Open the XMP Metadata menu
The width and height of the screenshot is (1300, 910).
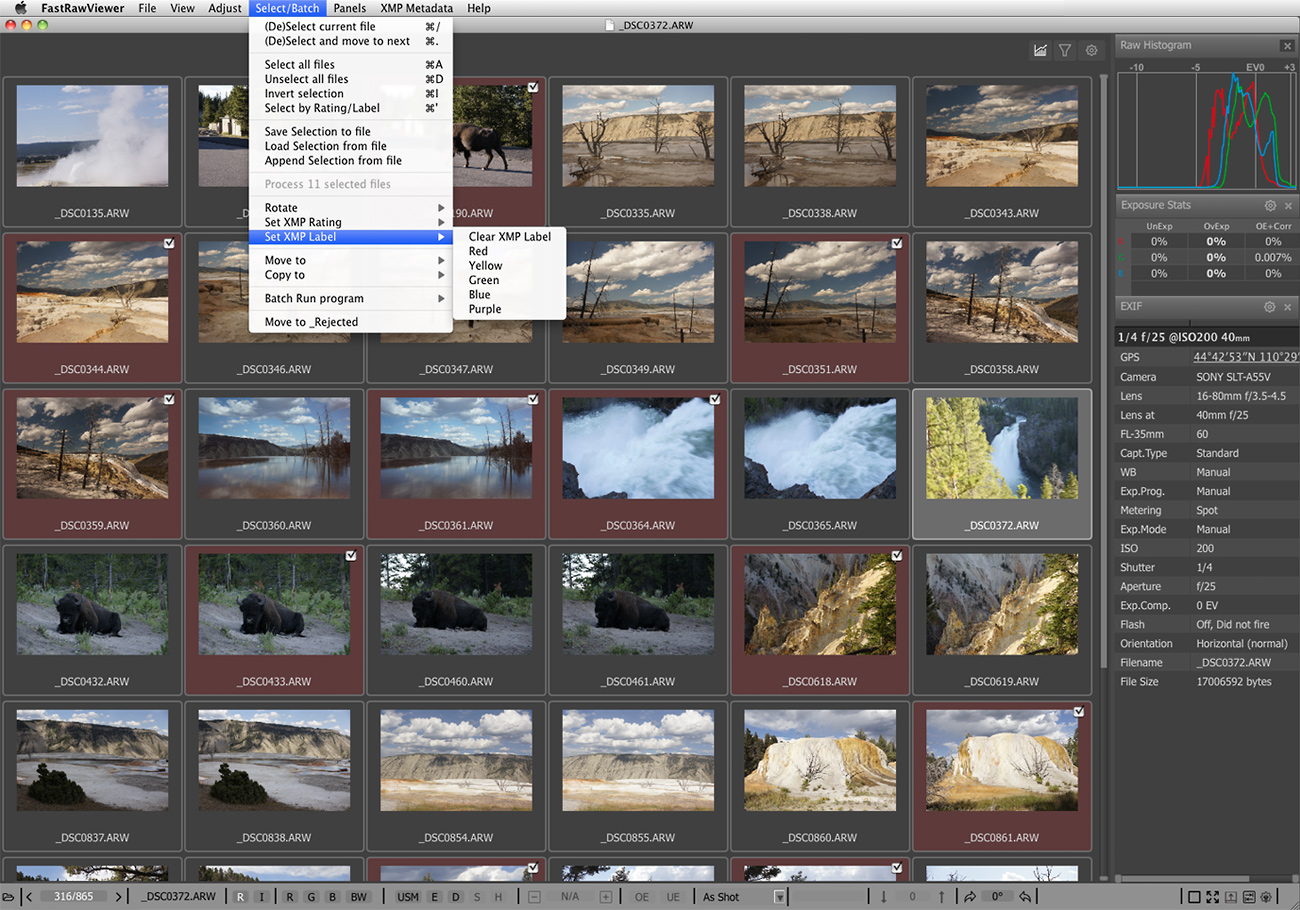(417, 8)
